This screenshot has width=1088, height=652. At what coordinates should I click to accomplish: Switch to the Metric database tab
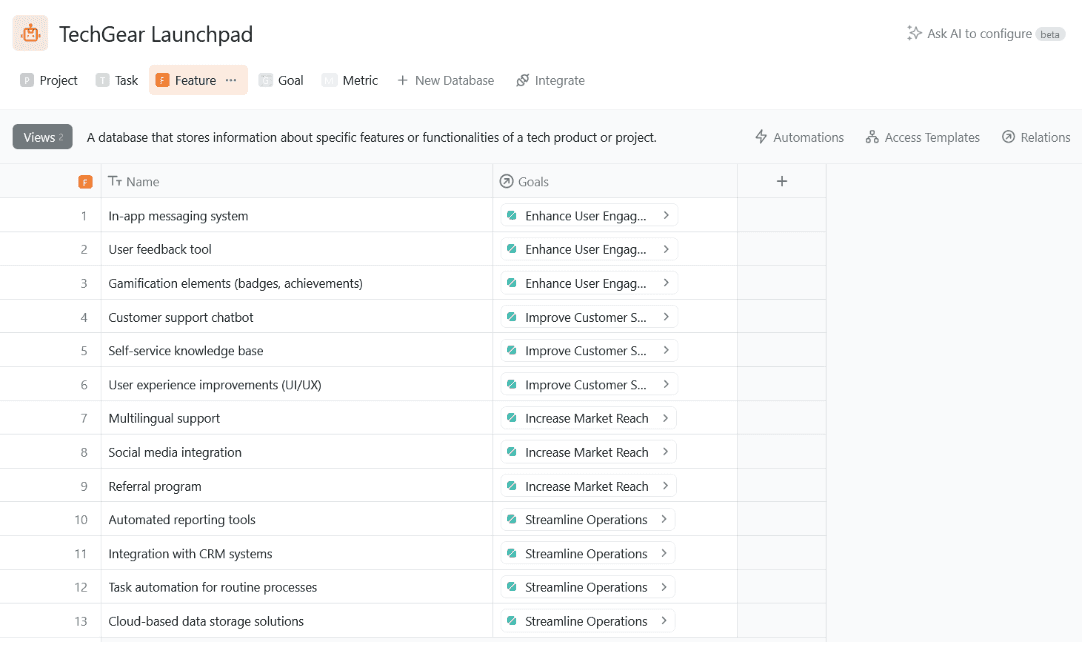coord(350,80)
